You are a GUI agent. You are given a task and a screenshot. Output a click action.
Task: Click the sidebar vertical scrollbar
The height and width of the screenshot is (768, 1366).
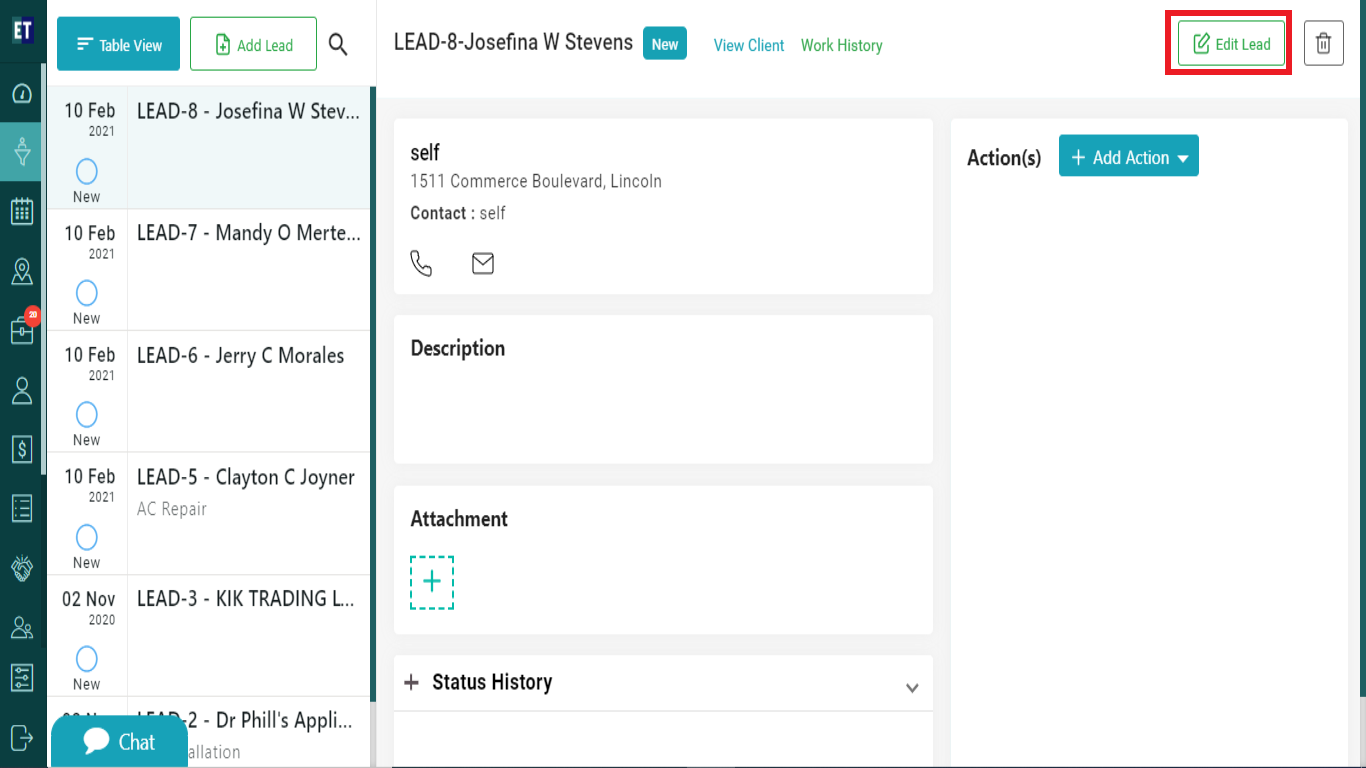pyautogui.click(x=44, y=270)
